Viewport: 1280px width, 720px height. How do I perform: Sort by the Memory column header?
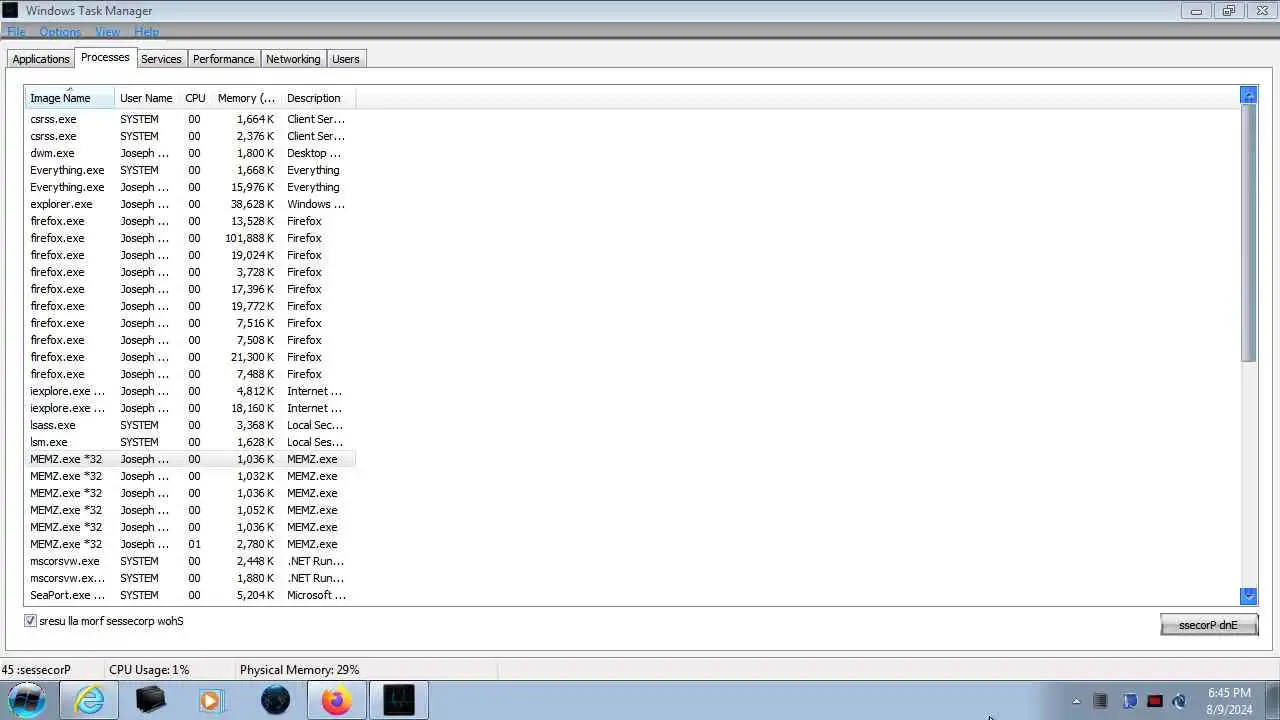247,98
